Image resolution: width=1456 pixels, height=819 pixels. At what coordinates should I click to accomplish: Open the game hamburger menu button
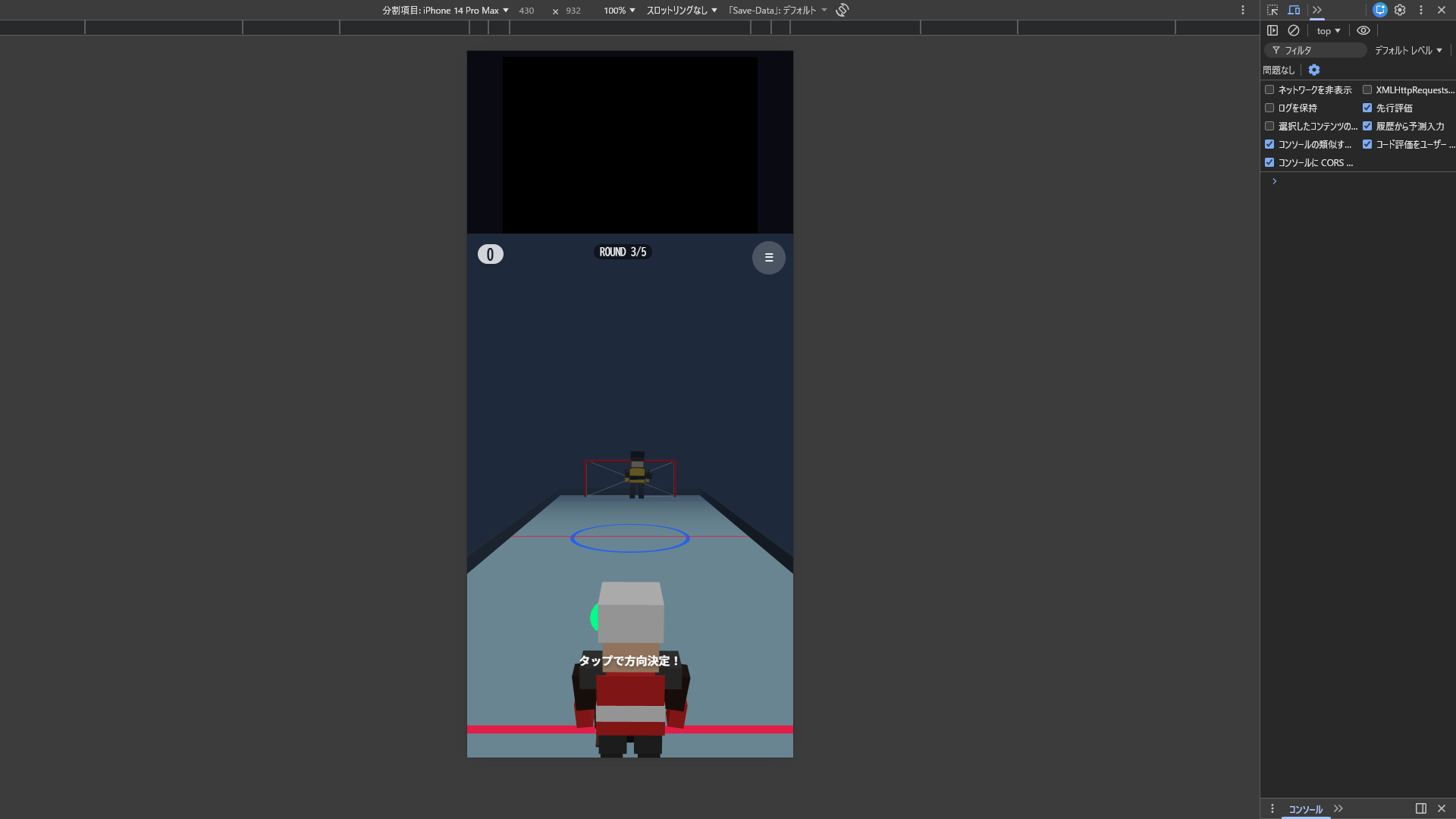[768, 258]
